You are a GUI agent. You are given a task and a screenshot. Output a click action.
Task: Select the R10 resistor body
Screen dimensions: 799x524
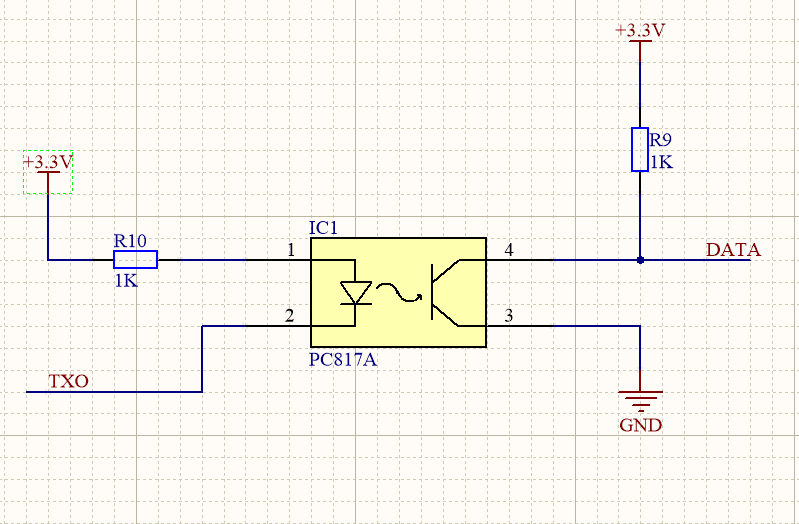(135, 261)
